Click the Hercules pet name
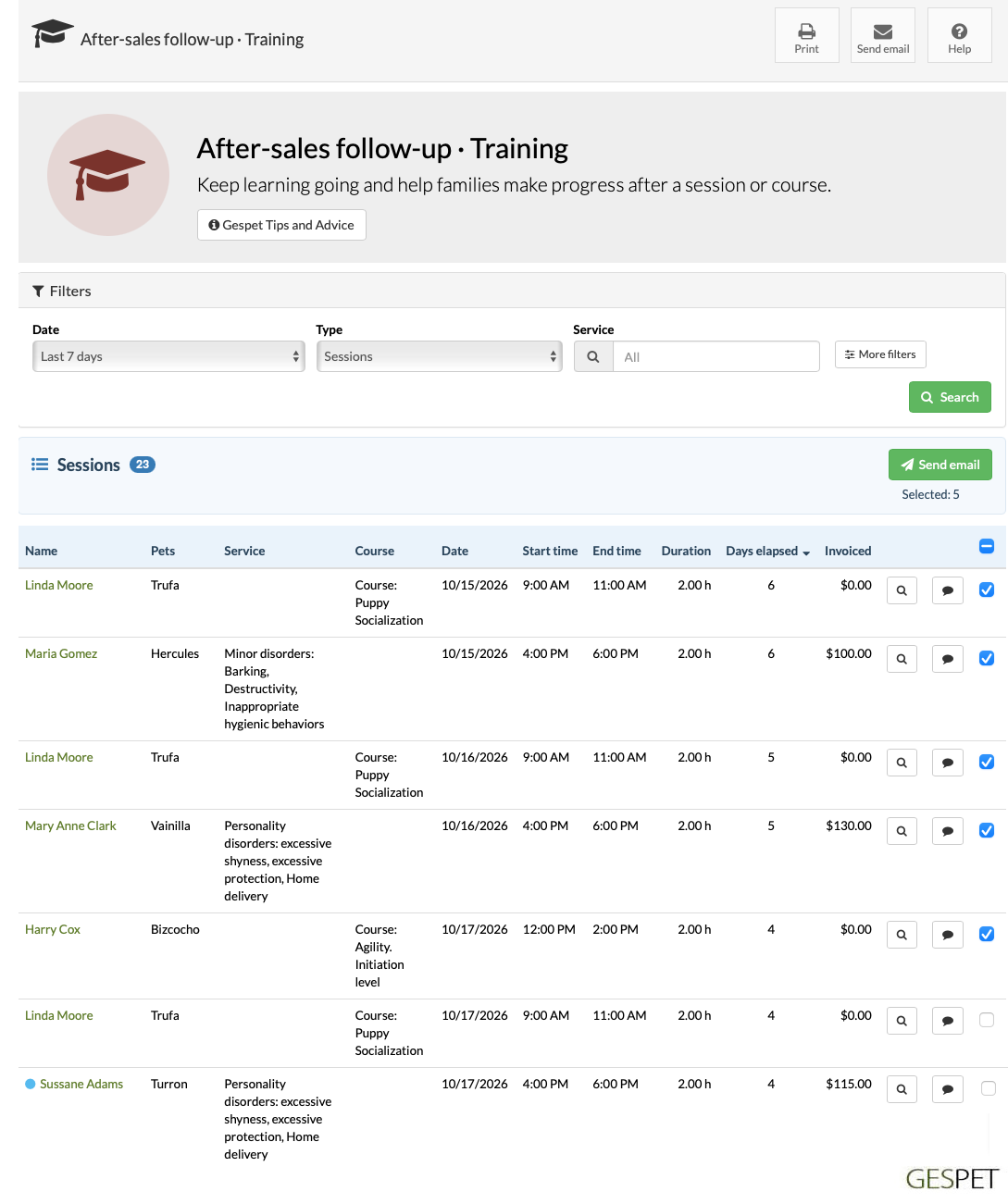Viewport: 1008px width, 1204px height. pyautogui.click(x=175, y=653)
